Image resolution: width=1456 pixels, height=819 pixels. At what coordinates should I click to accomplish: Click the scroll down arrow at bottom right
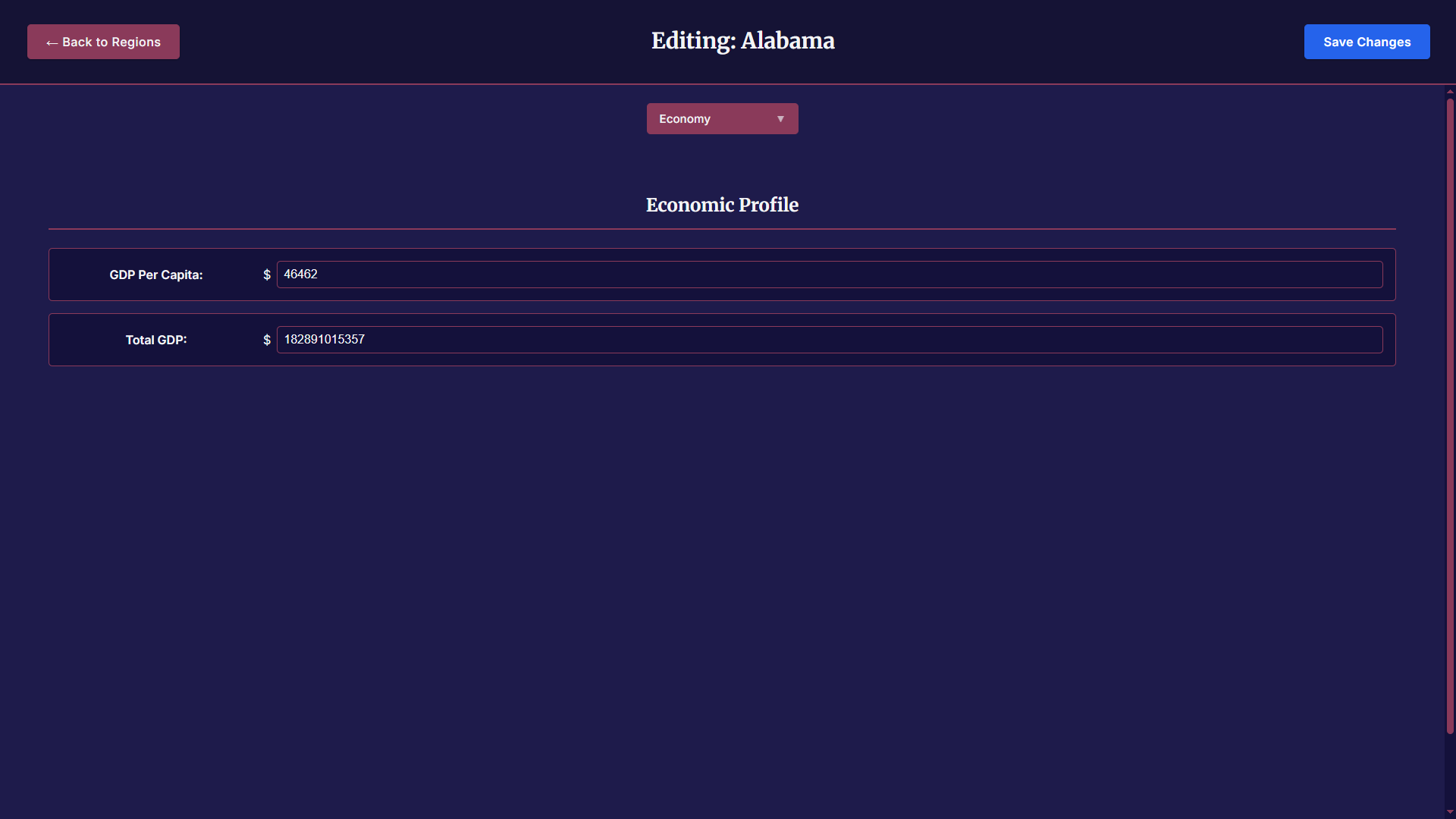[x=1450, y=812]
